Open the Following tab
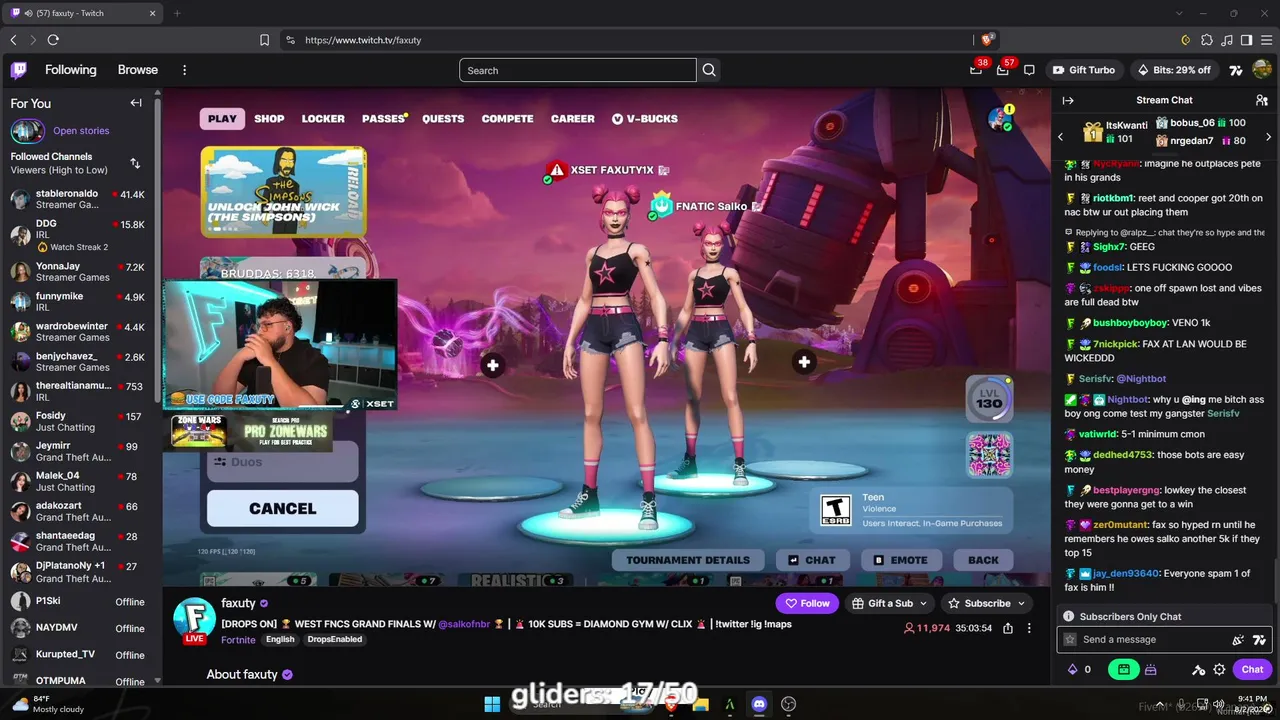Screen dimensions: 1280x720 pos(70,70)
